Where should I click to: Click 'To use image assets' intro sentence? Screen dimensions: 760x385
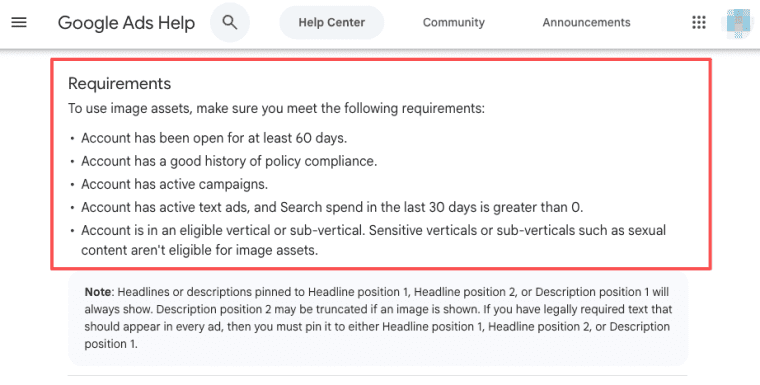[x=276, y=108]
